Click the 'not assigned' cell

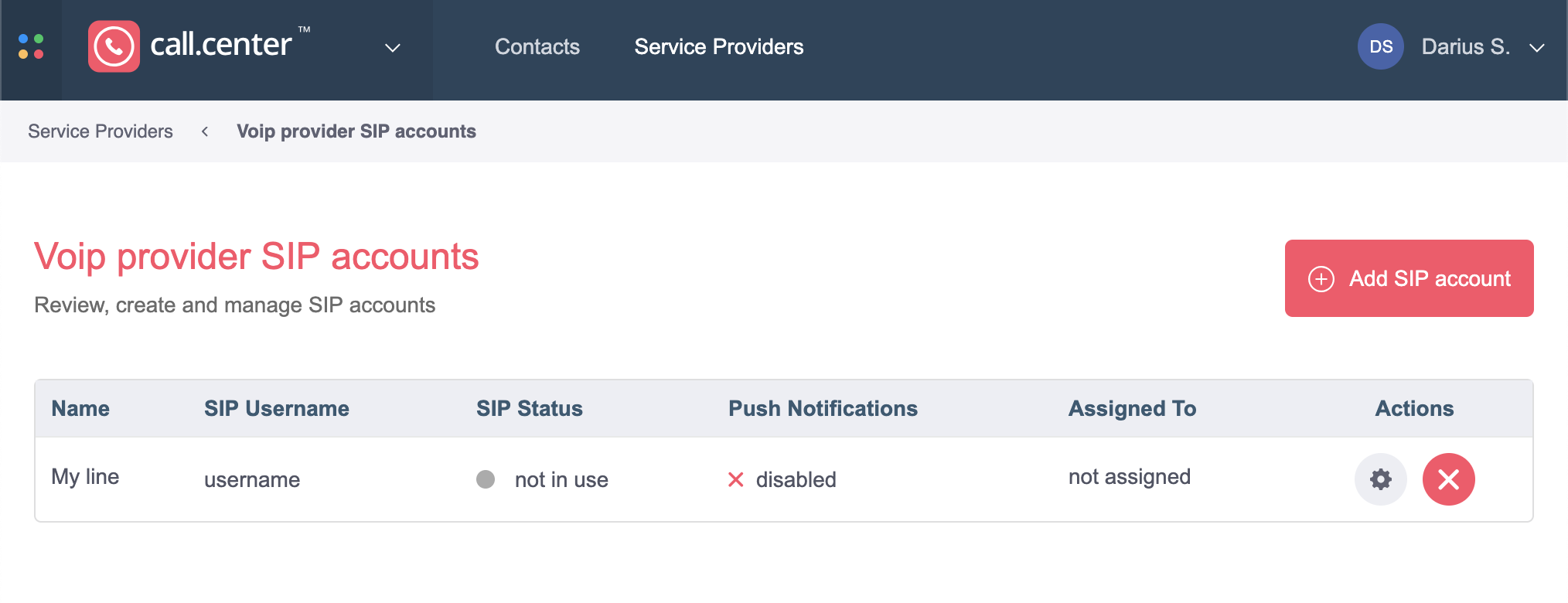pyautogui.click(x=1129, y=477)
